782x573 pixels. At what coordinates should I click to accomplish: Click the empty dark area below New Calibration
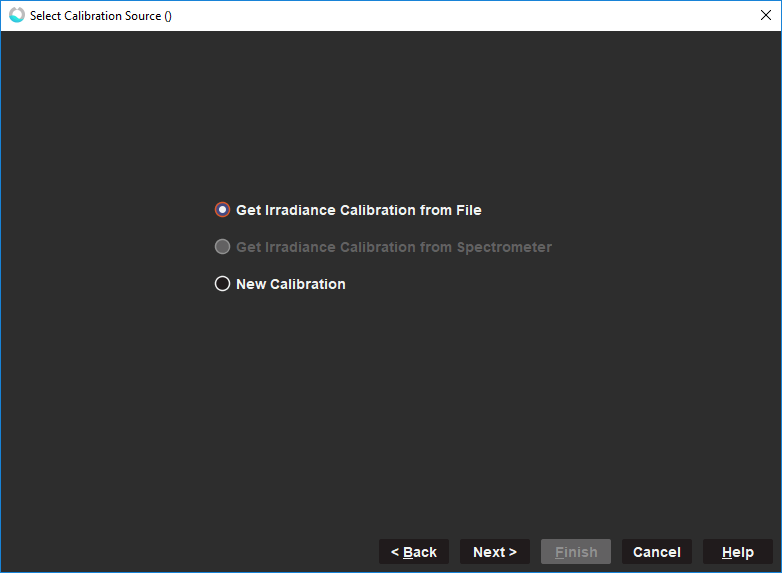pyautogui.click(x=390, y=400)
